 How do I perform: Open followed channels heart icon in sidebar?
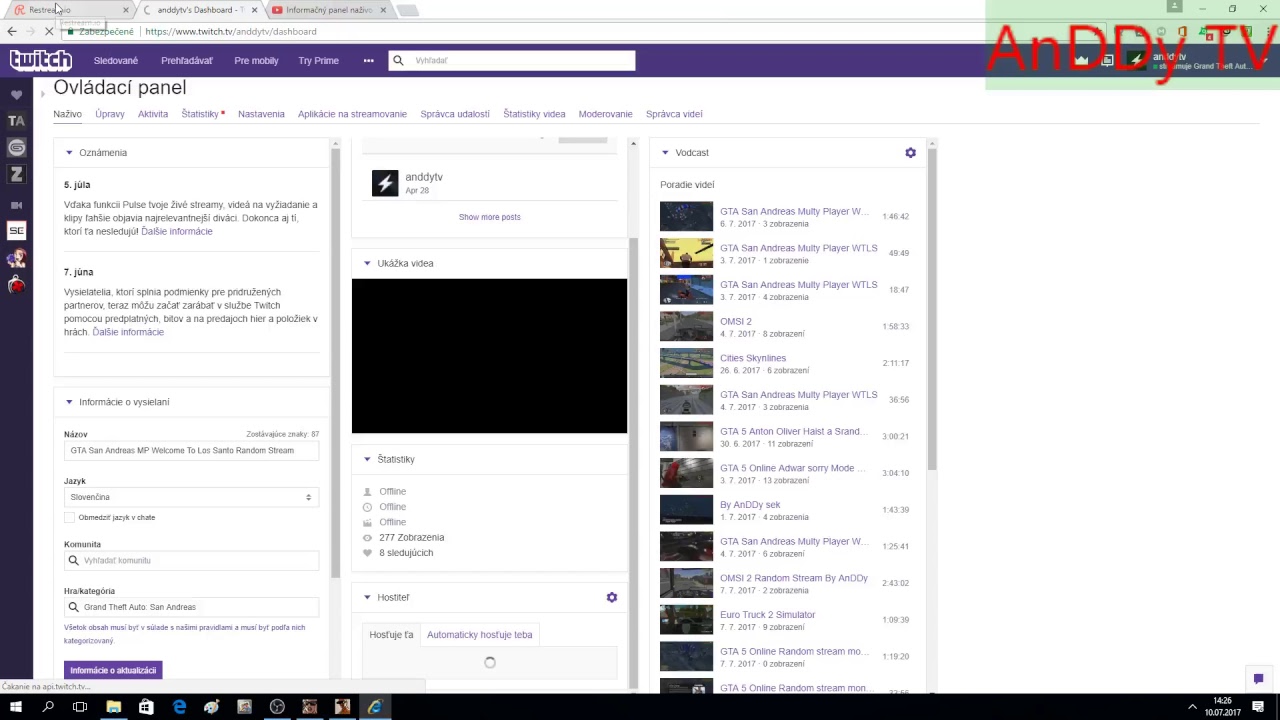click(x=16, y=95)
